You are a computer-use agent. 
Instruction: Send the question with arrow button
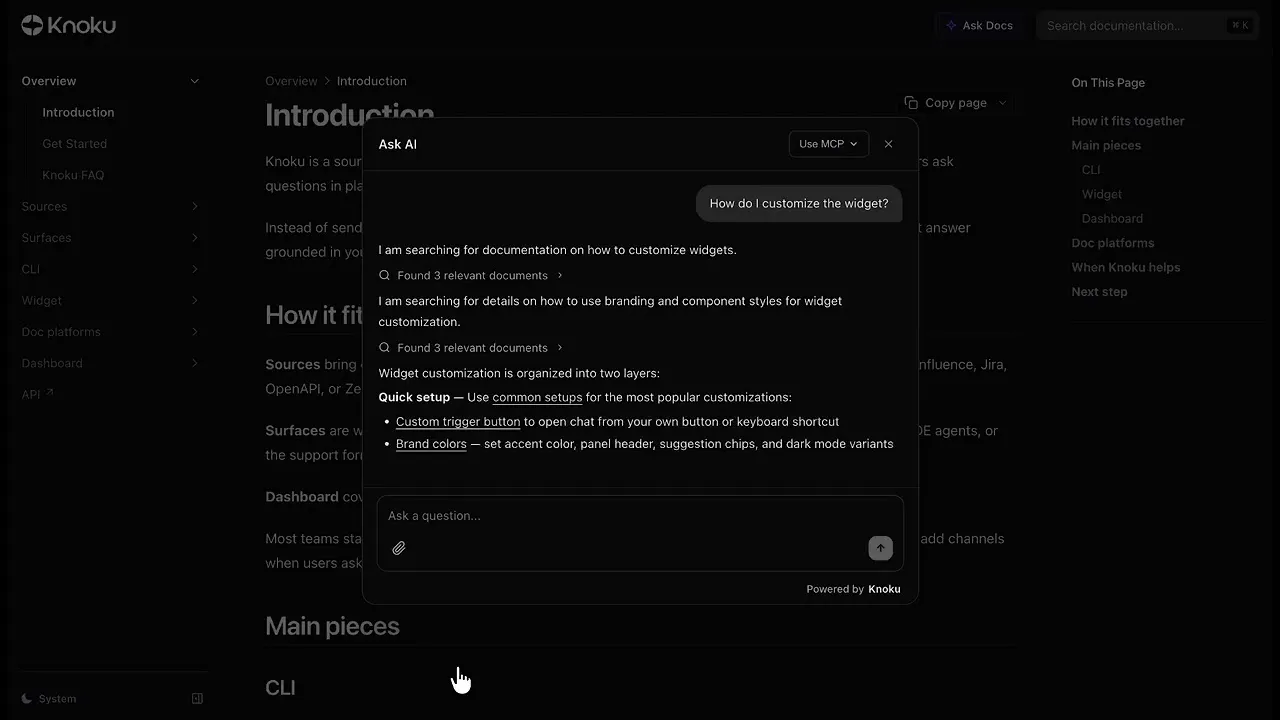click(880, 548)
